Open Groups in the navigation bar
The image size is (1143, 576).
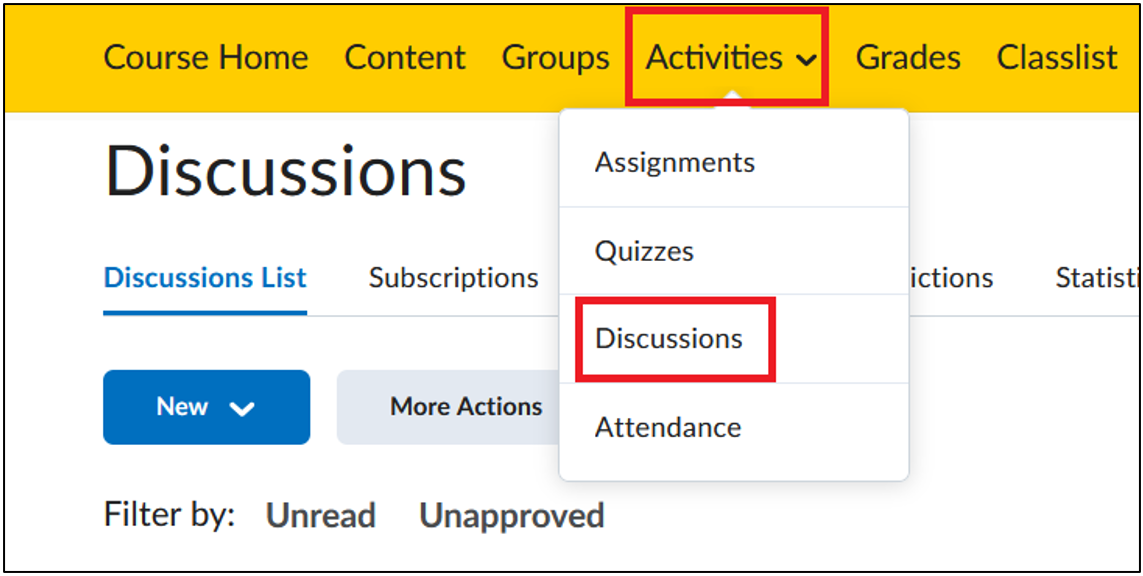(555, 58)
